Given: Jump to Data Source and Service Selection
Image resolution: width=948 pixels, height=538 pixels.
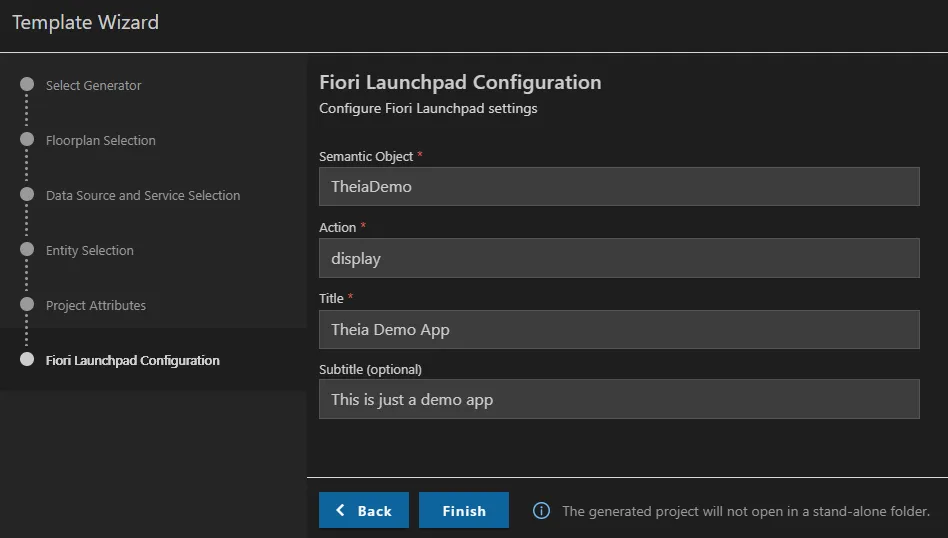Looking at the screenshot, I should 143,196.
